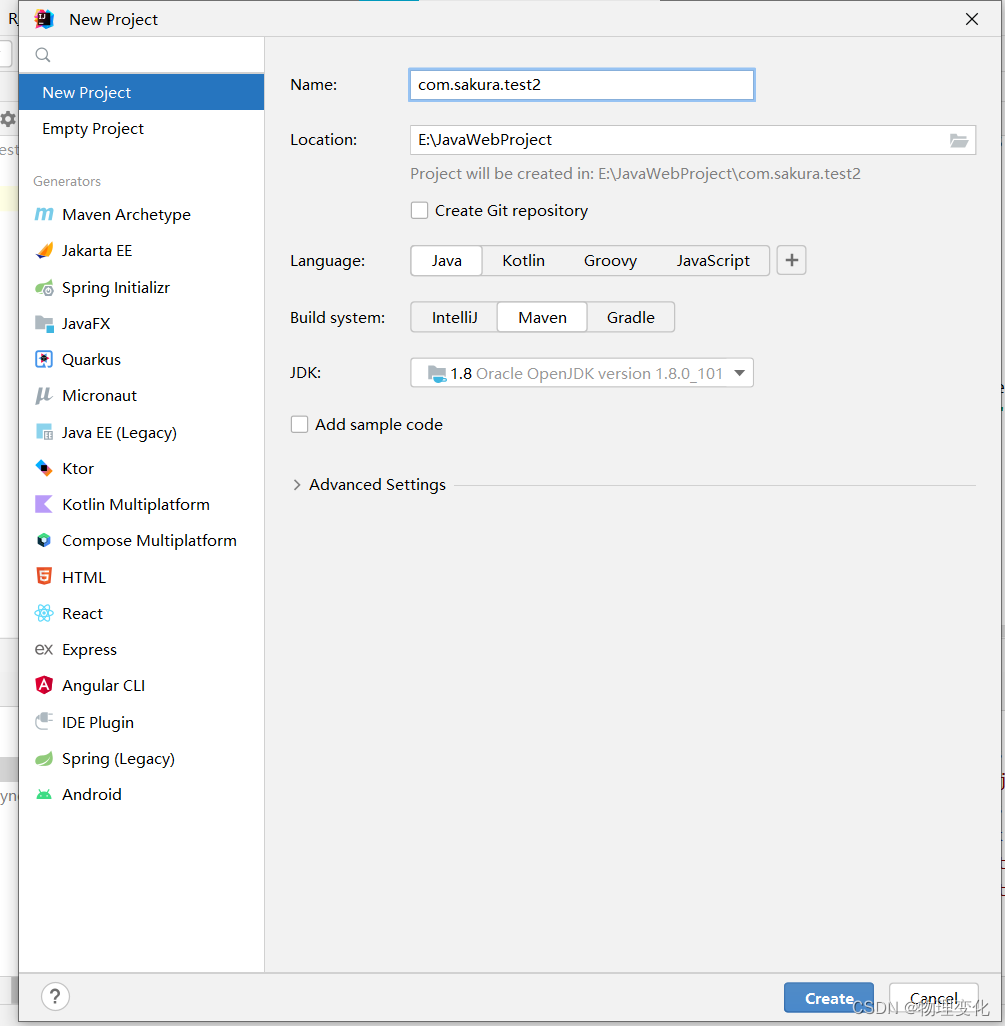Click the generator search field
The width and height of the screenshot is (1005, 1026).
tap(141, 55)
